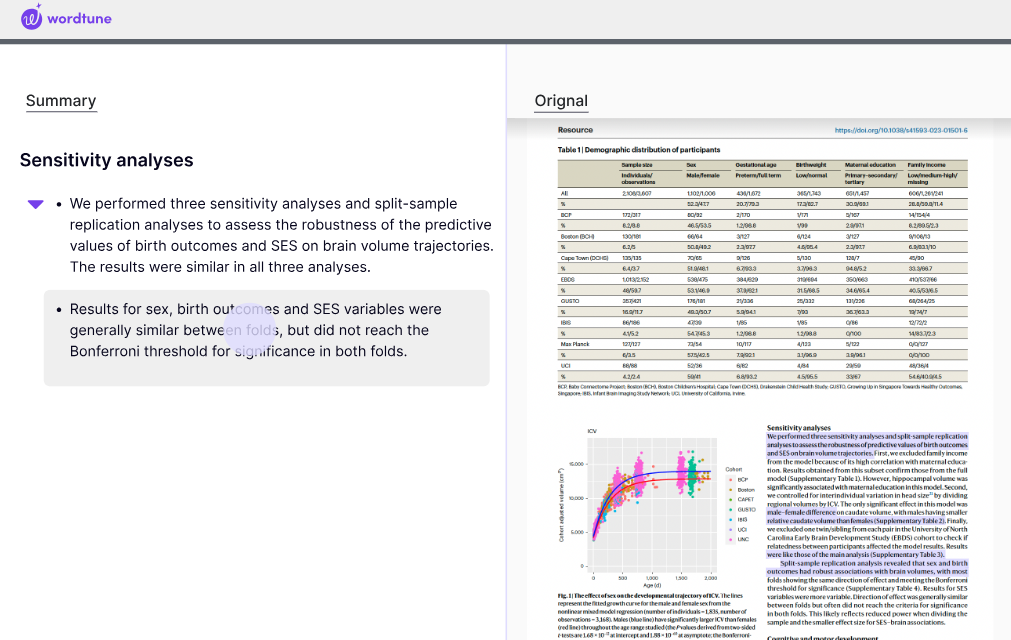Collapse the first summary bullet's disclosure triangle
This screenshot has height=640, width=1011.
pos(35,204)
